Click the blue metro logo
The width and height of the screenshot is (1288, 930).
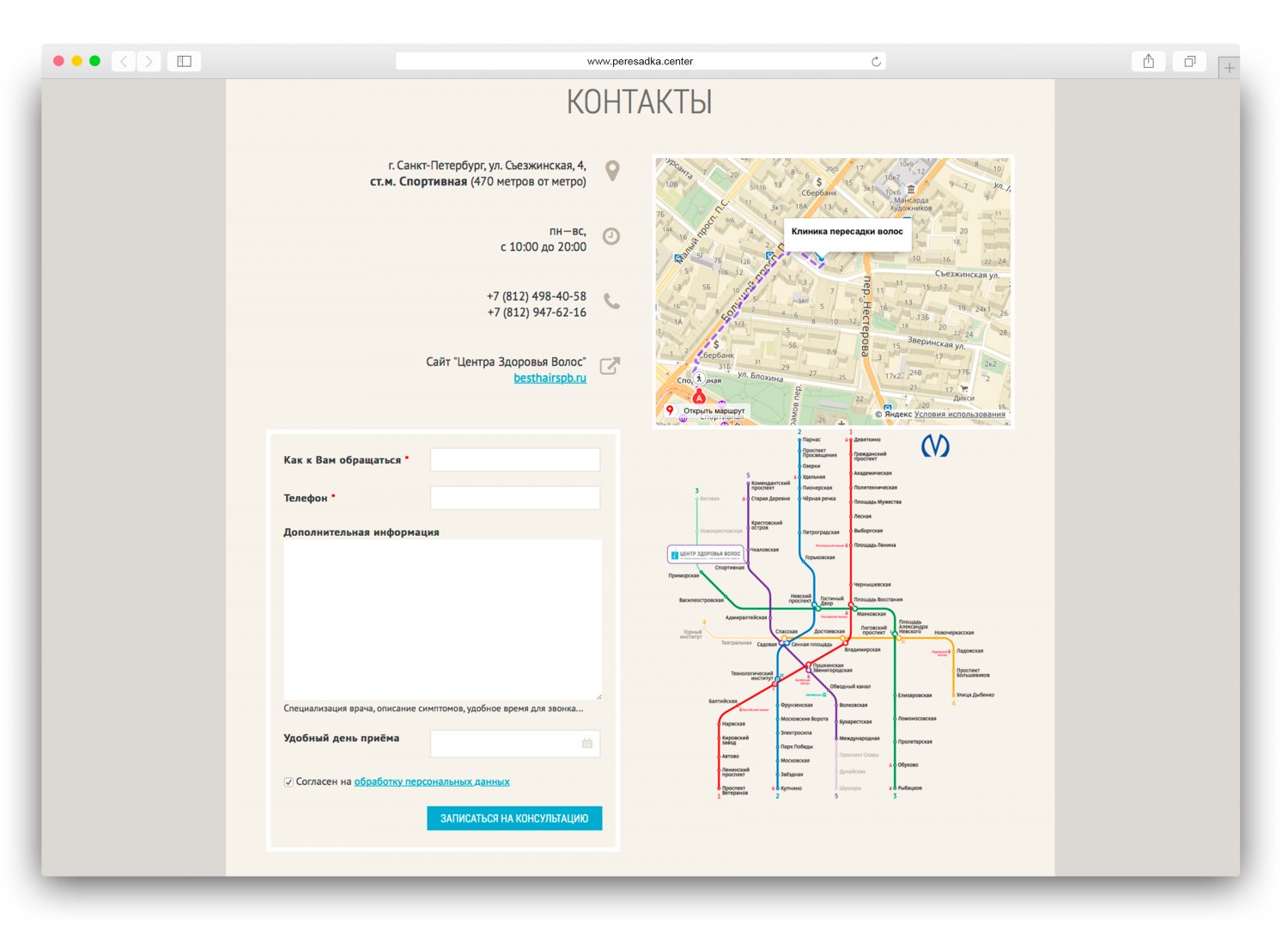pyautogui.click(x=935, y=445)
